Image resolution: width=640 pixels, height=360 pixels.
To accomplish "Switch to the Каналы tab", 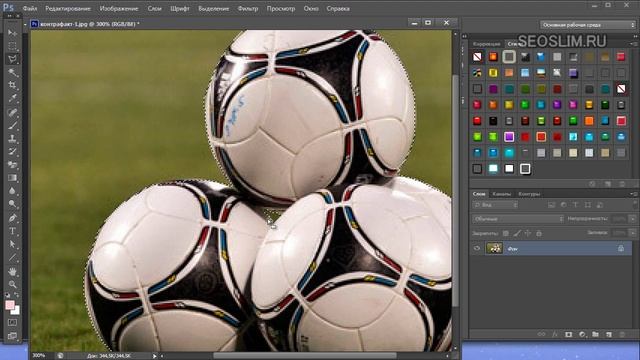I will pyautogui.click(x=502, y=194).
